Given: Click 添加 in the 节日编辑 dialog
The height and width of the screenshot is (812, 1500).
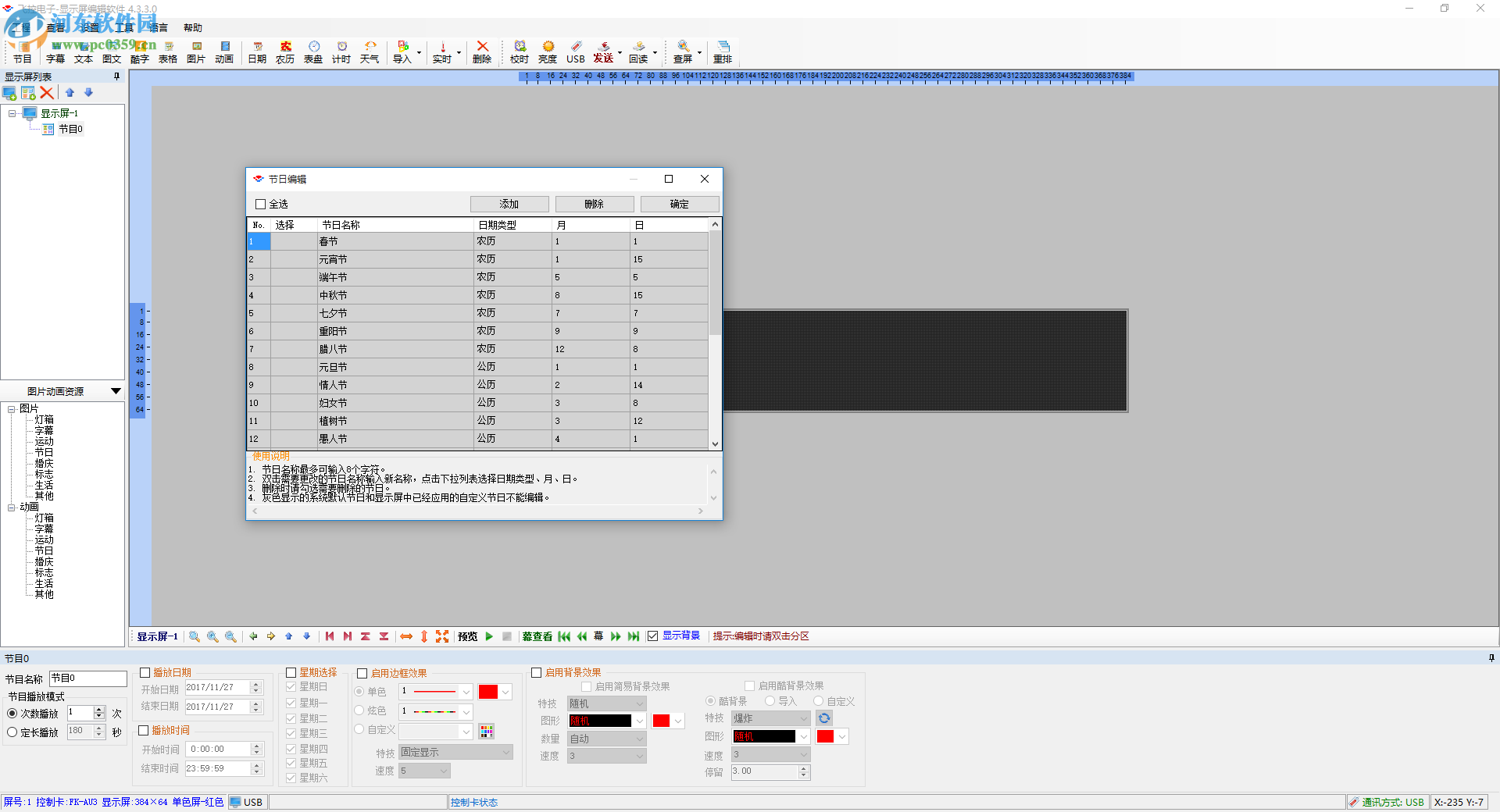Looking at the screenshot, I should click(x=509, y=205).
